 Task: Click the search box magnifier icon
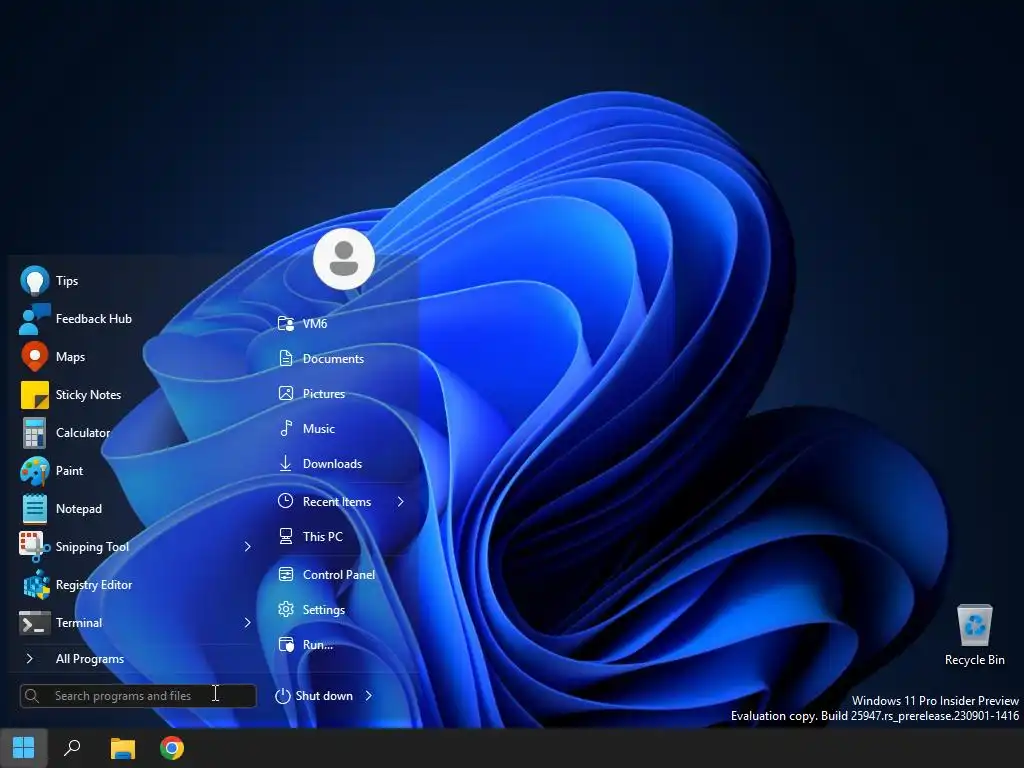point(32,696)
